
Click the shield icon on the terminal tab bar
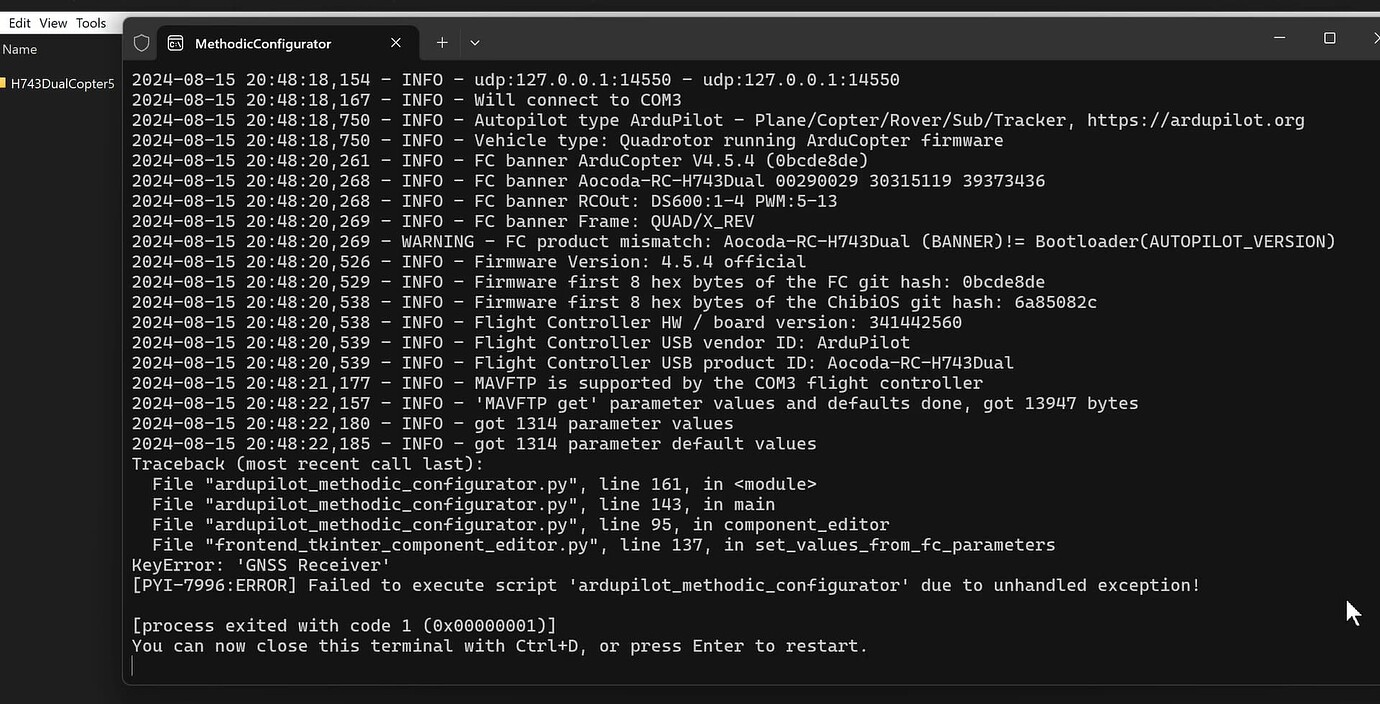141,42
